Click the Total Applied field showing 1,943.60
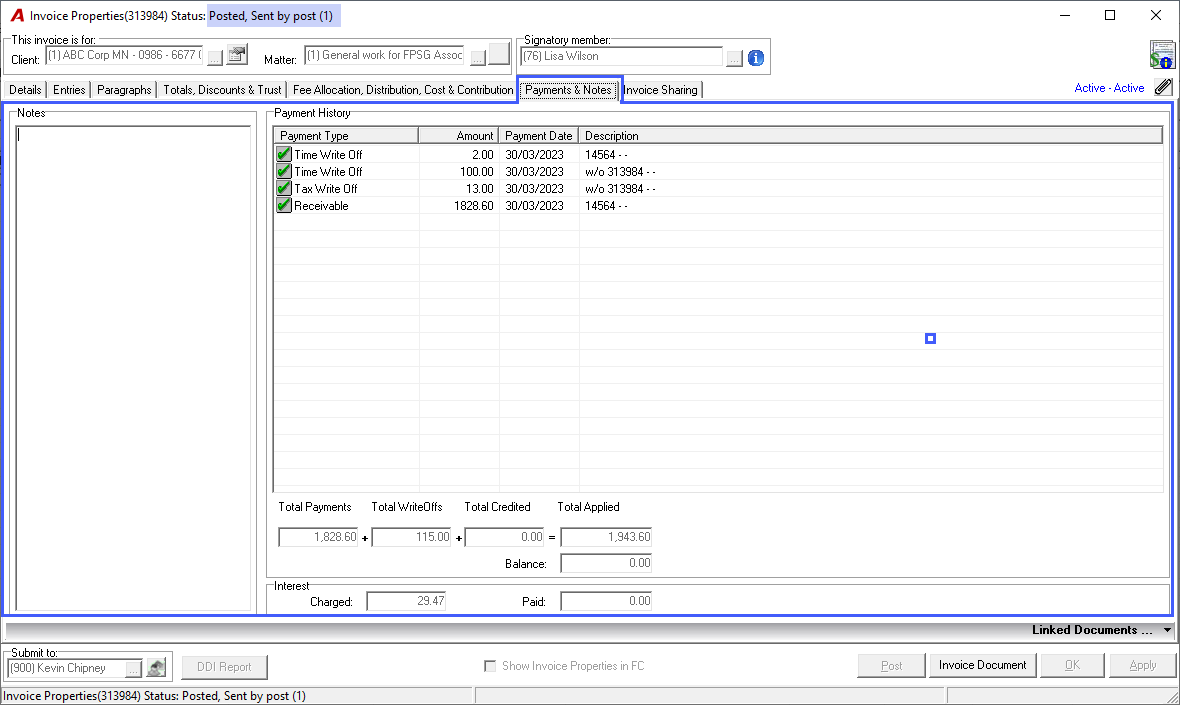The image size is (1180, 705). [x=606, y=536]
